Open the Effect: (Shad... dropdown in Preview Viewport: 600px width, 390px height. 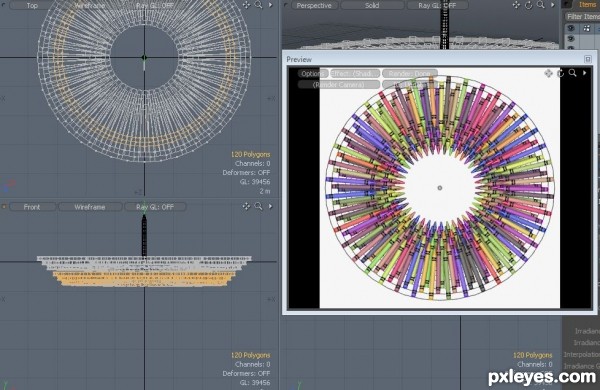point(355,73)
